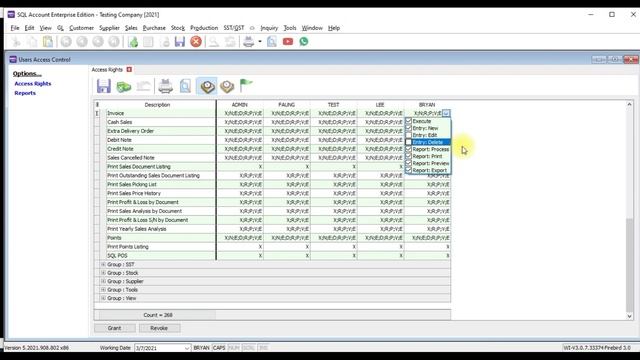
Task: Click the printer icon in Access Rights toolbar
Action: tap(165, 86)
